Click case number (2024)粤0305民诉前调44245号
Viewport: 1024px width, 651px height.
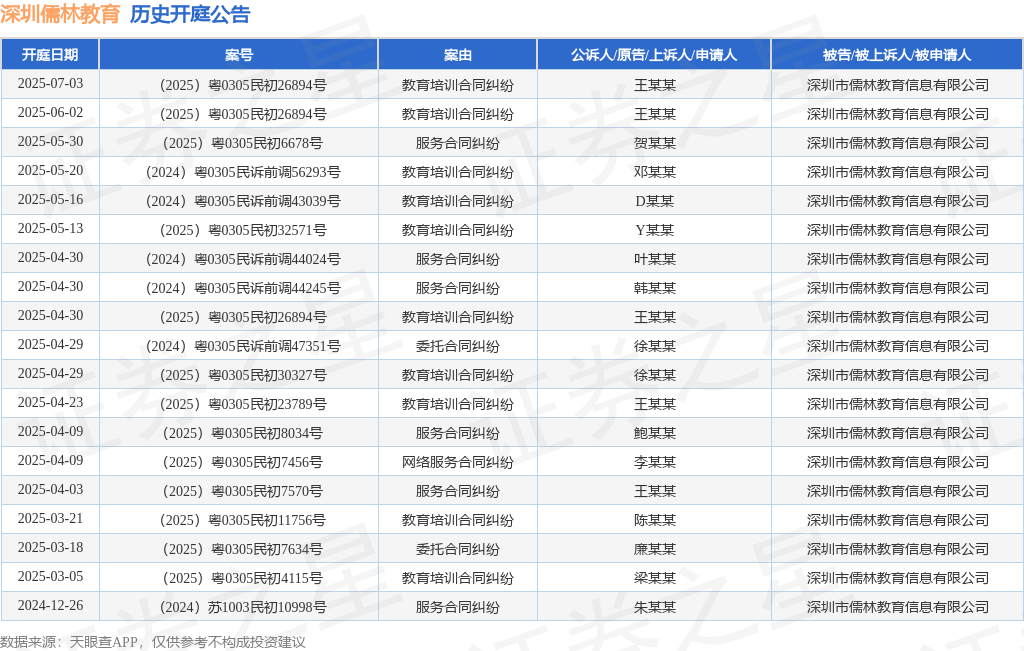243,288
